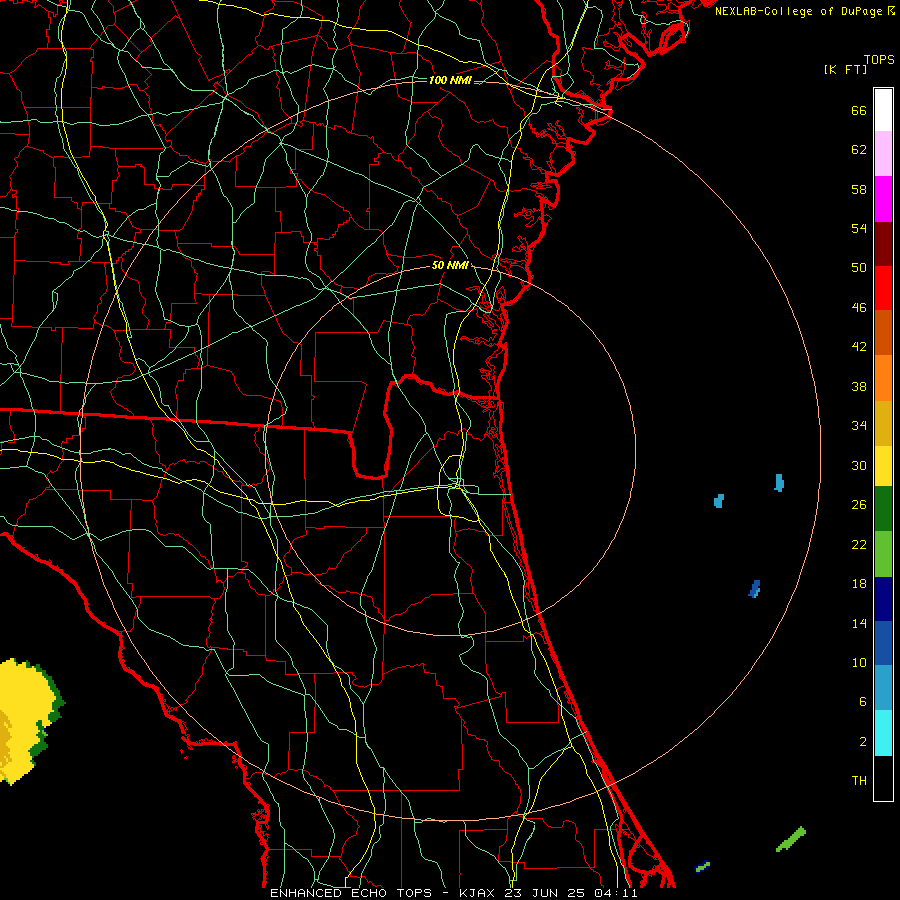Click the gold 38 kft legend swatch
The width and height of the screenshot is (900, 900).
(x=883, y=423)
